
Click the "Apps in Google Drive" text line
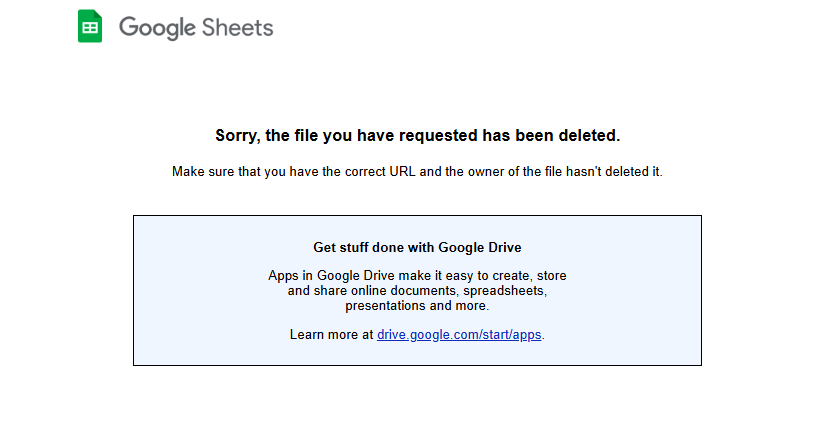coord(328,275)
